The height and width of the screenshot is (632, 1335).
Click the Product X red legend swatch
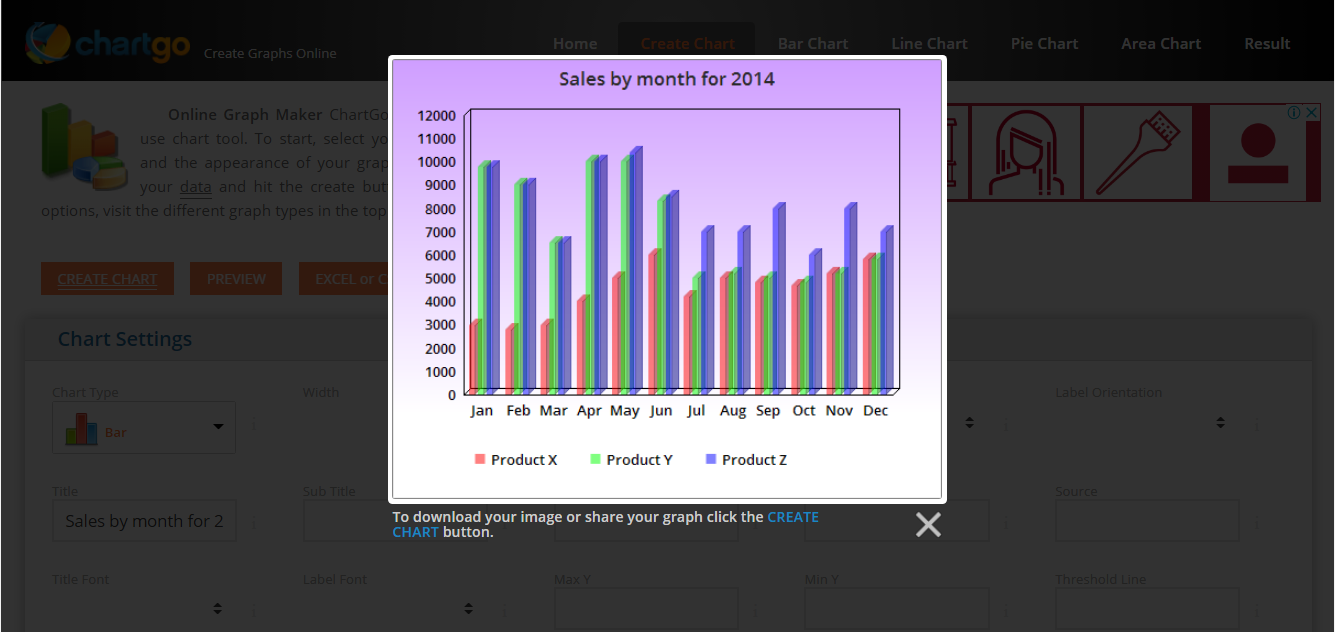pyautogui.click(x=480, y=459)
